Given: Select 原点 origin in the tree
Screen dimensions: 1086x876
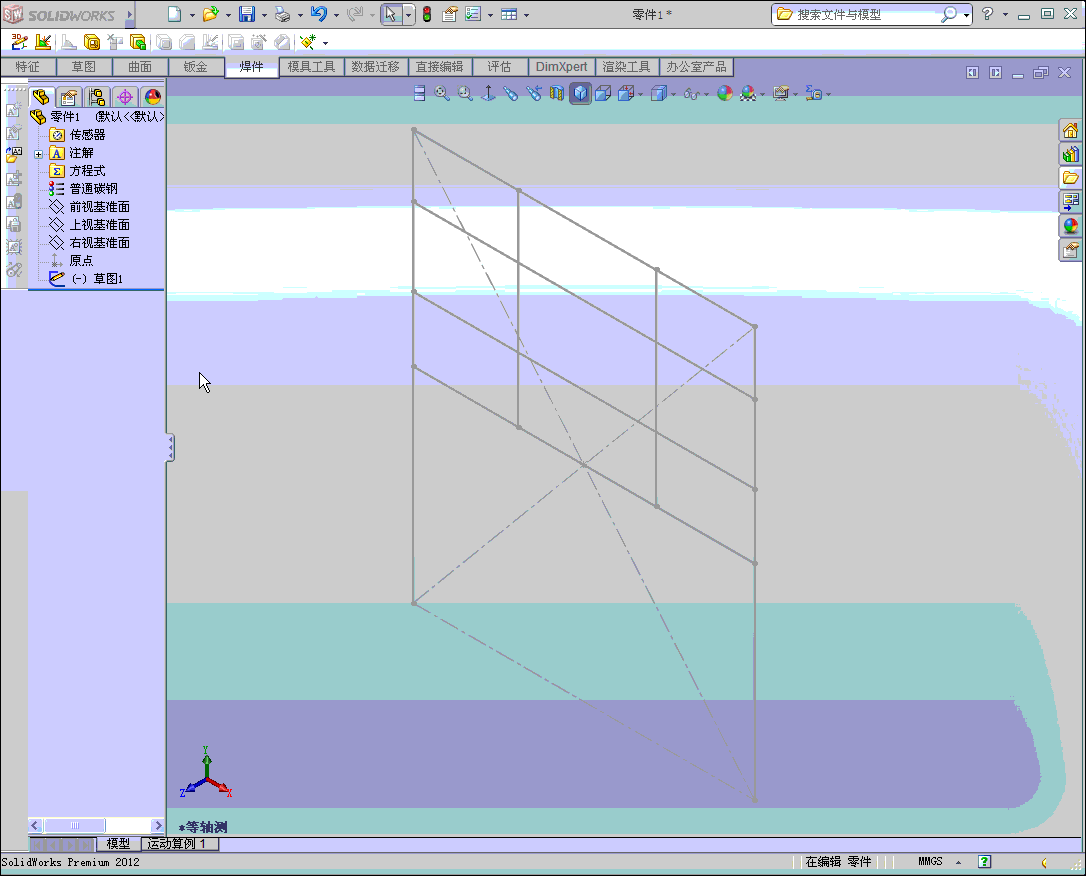Looking at the screenshot, I should (81, 260).
